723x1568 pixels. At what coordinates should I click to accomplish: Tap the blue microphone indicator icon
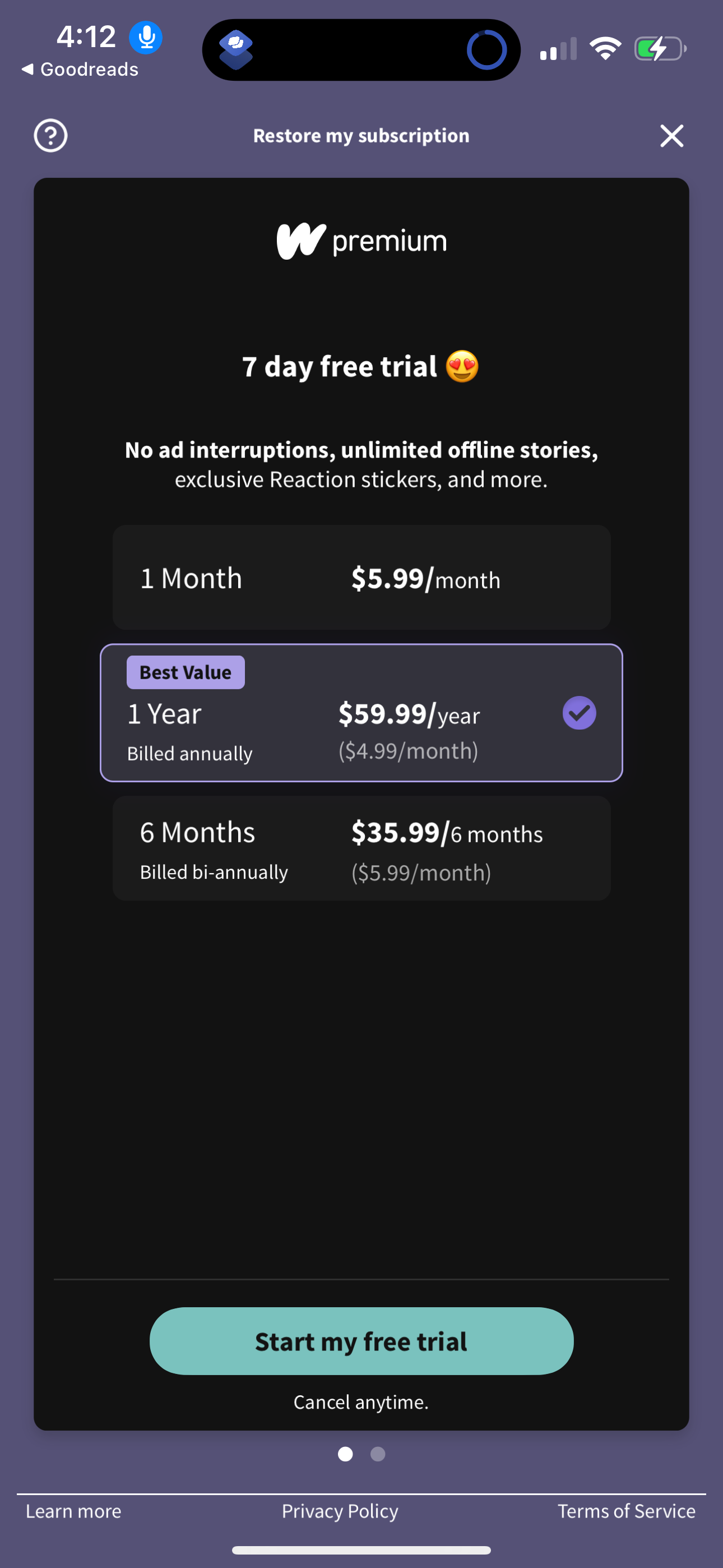[146, 38]
